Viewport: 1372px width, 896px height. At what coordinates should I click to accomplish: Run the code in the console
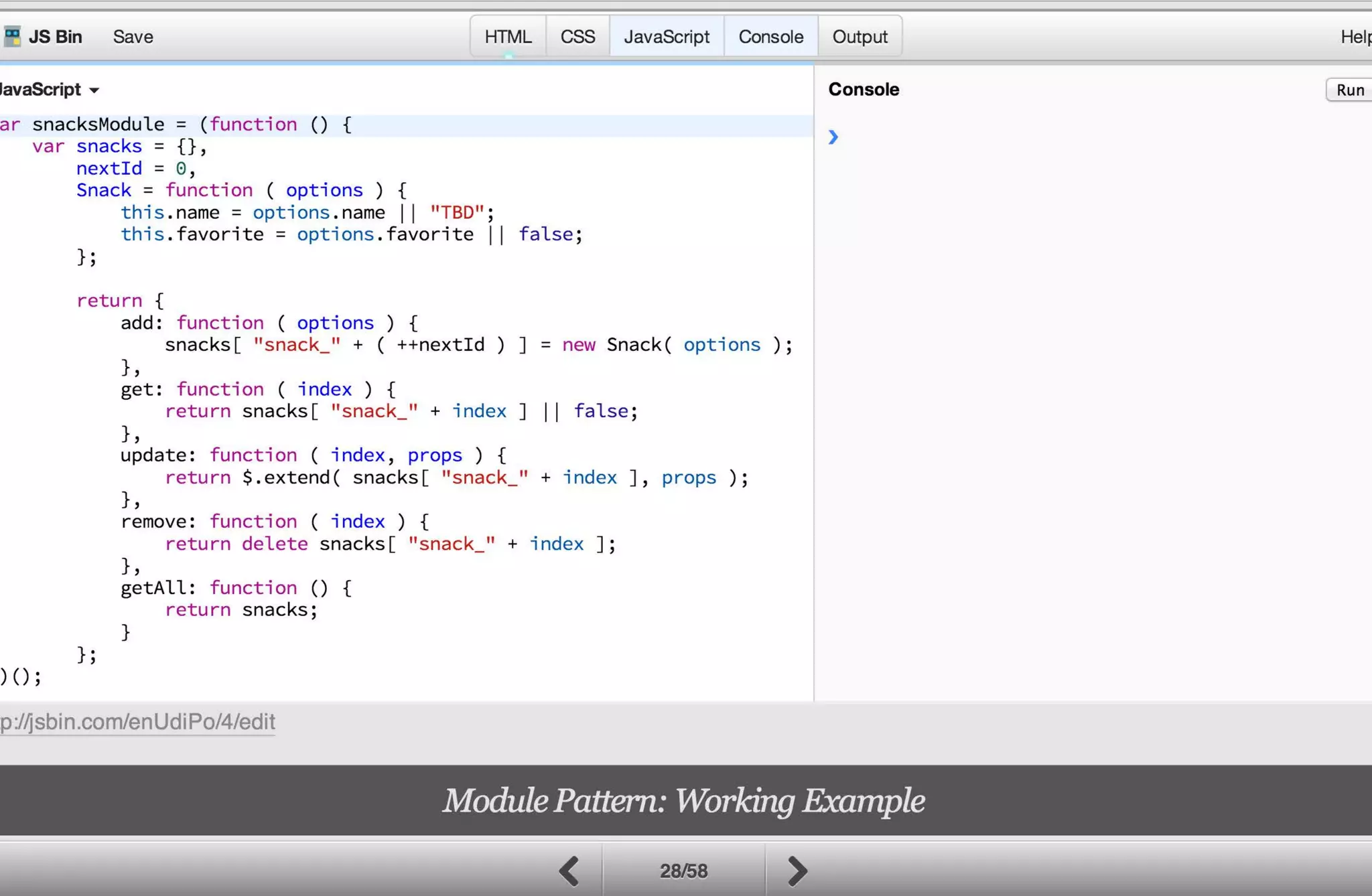1349,90
